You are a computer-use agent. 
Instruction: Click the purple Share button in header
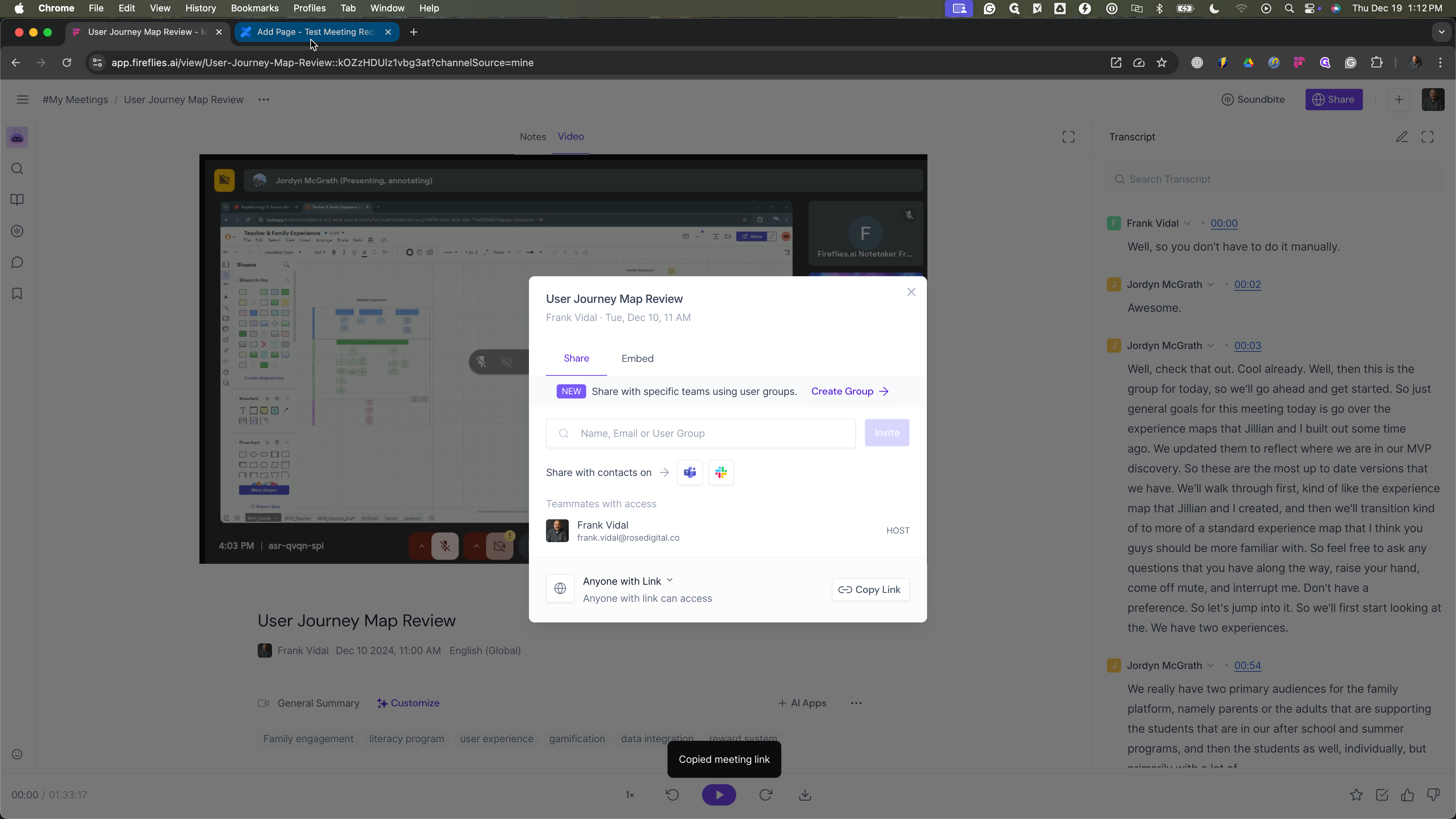pos(1334,100)
